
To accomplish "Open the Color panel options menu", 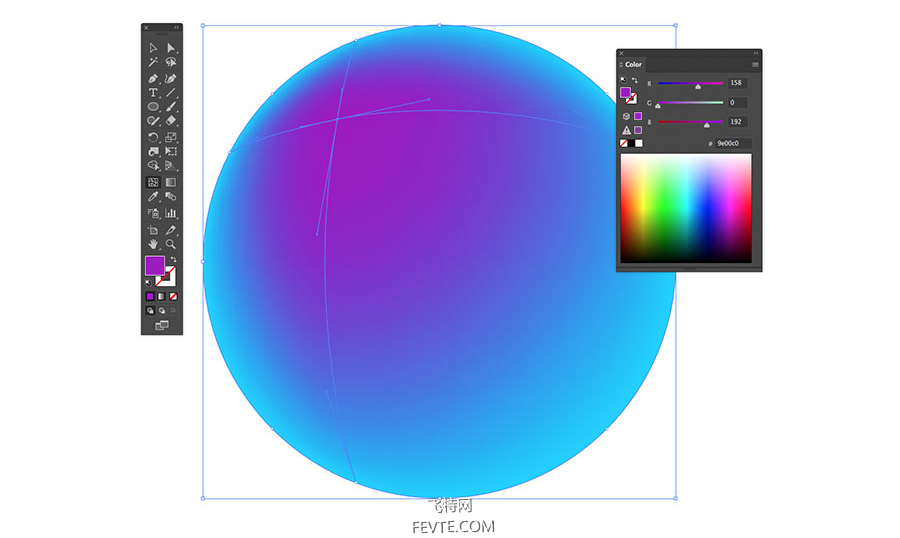I will tap(755, 64).
